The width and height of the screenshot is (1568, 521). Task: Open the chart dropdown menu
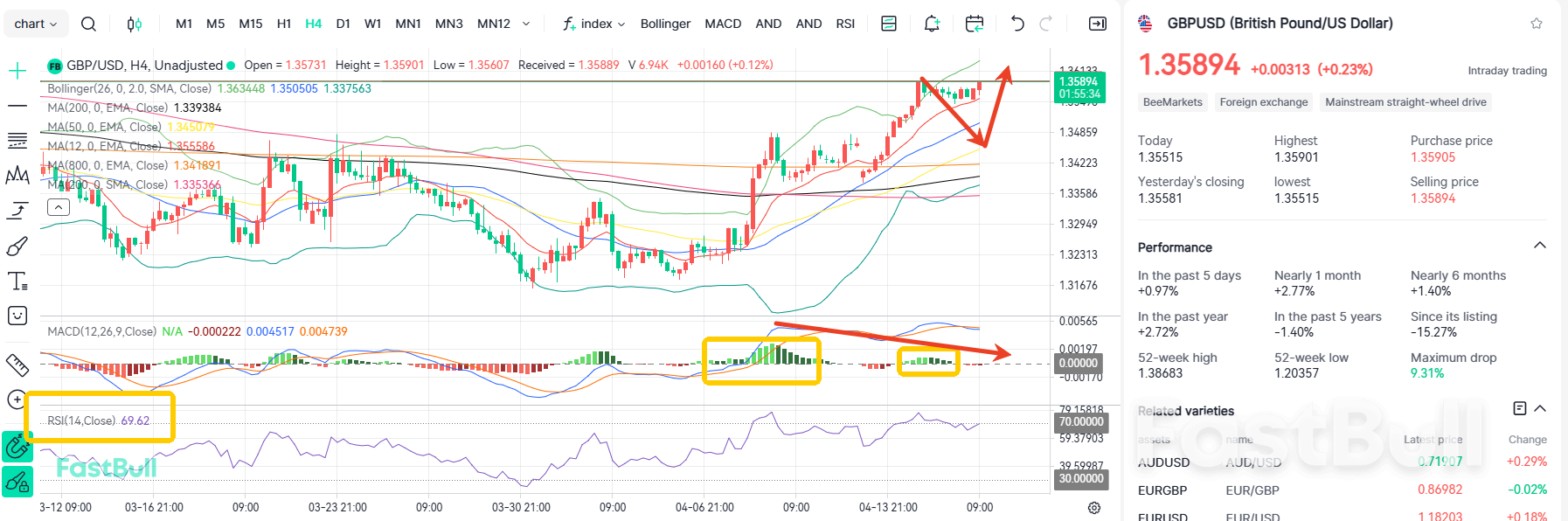tap(36, 24)
